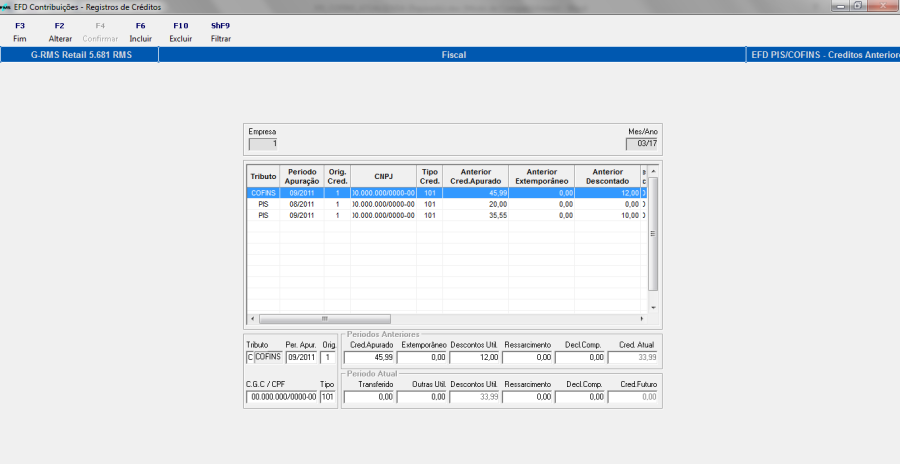Viewport: 900px width, 464px height.
Task: Click Periodos Anteriores Ressarcimento field
Action: pos(527,357)
